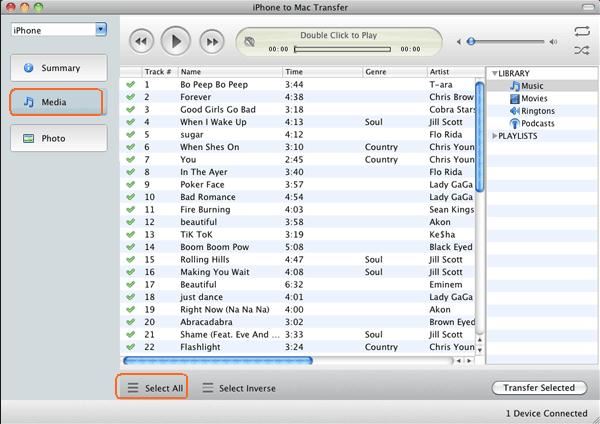
Task: Toggle the repeat icon
Action: (x=582, y=31)
